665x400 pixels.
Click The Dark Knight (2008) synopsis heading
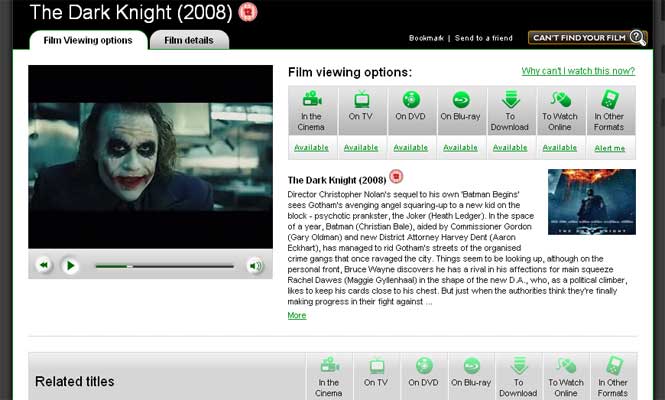[337, 180]
